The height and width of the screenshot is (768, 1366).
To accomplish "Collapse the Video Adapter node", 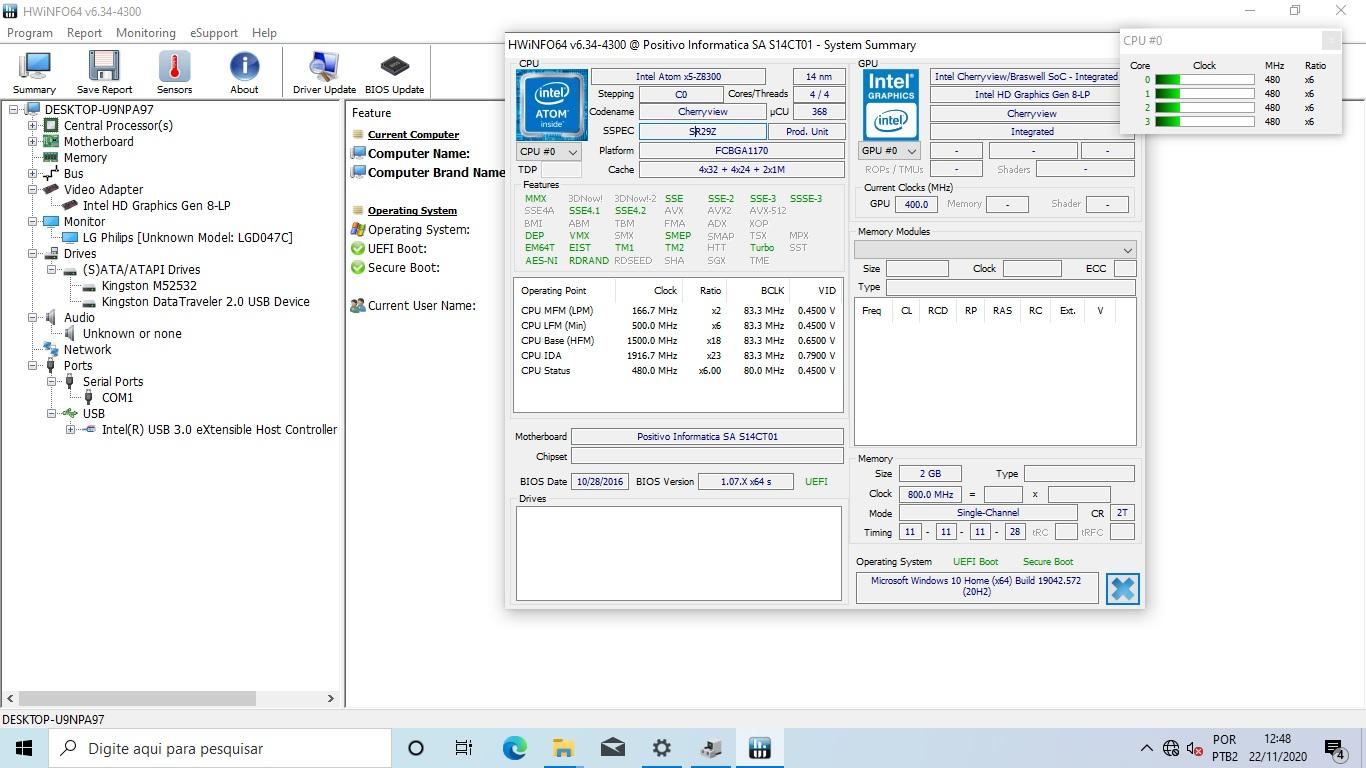I will [33, 189].
